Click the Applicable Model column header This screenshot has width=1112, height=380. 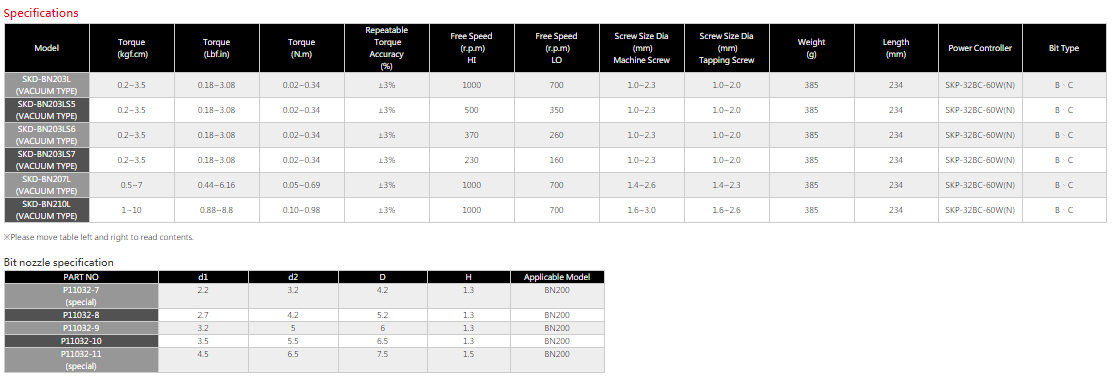(557, 277)
